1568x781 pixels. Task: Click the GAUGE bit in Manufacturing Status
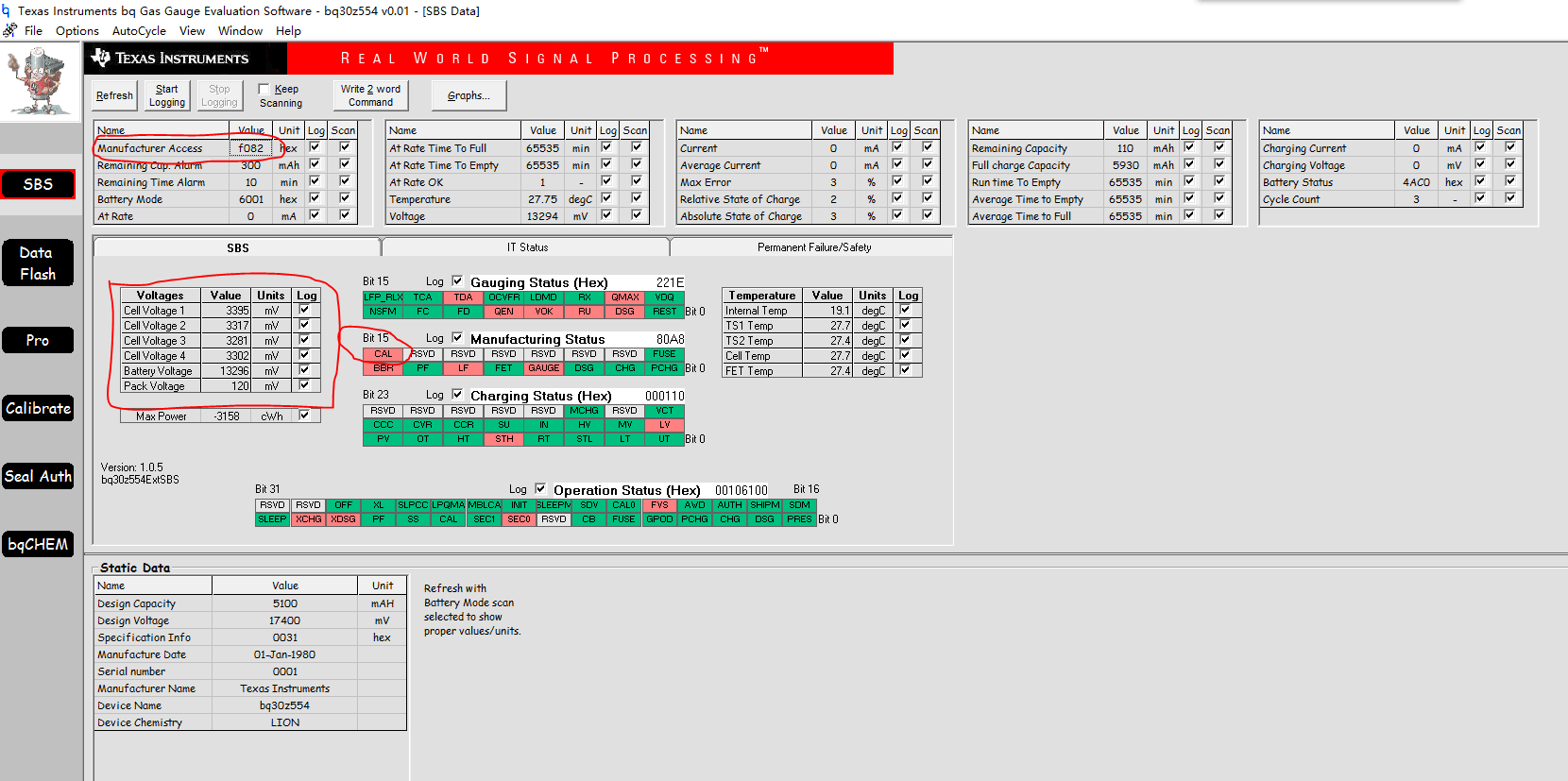544,368
